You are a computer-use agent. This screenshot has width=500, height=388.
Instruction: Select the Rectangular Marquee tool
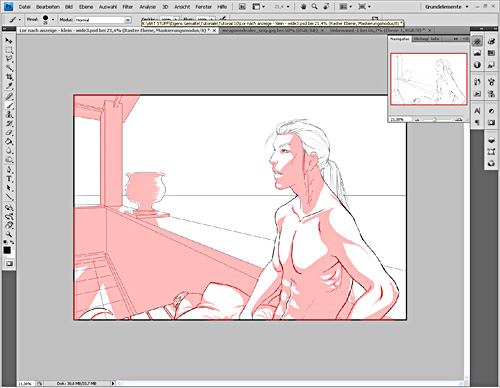(x=9, y=50)
